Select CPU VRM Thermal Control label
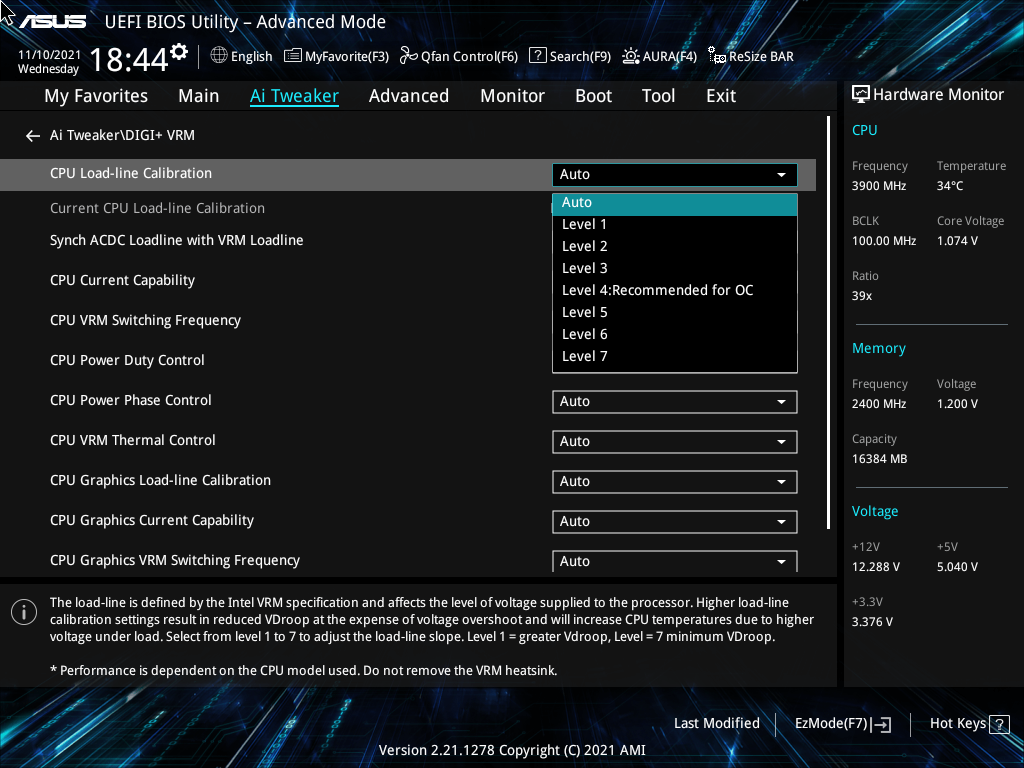The height and width of the screenshot is (768, 1024). 133,441
